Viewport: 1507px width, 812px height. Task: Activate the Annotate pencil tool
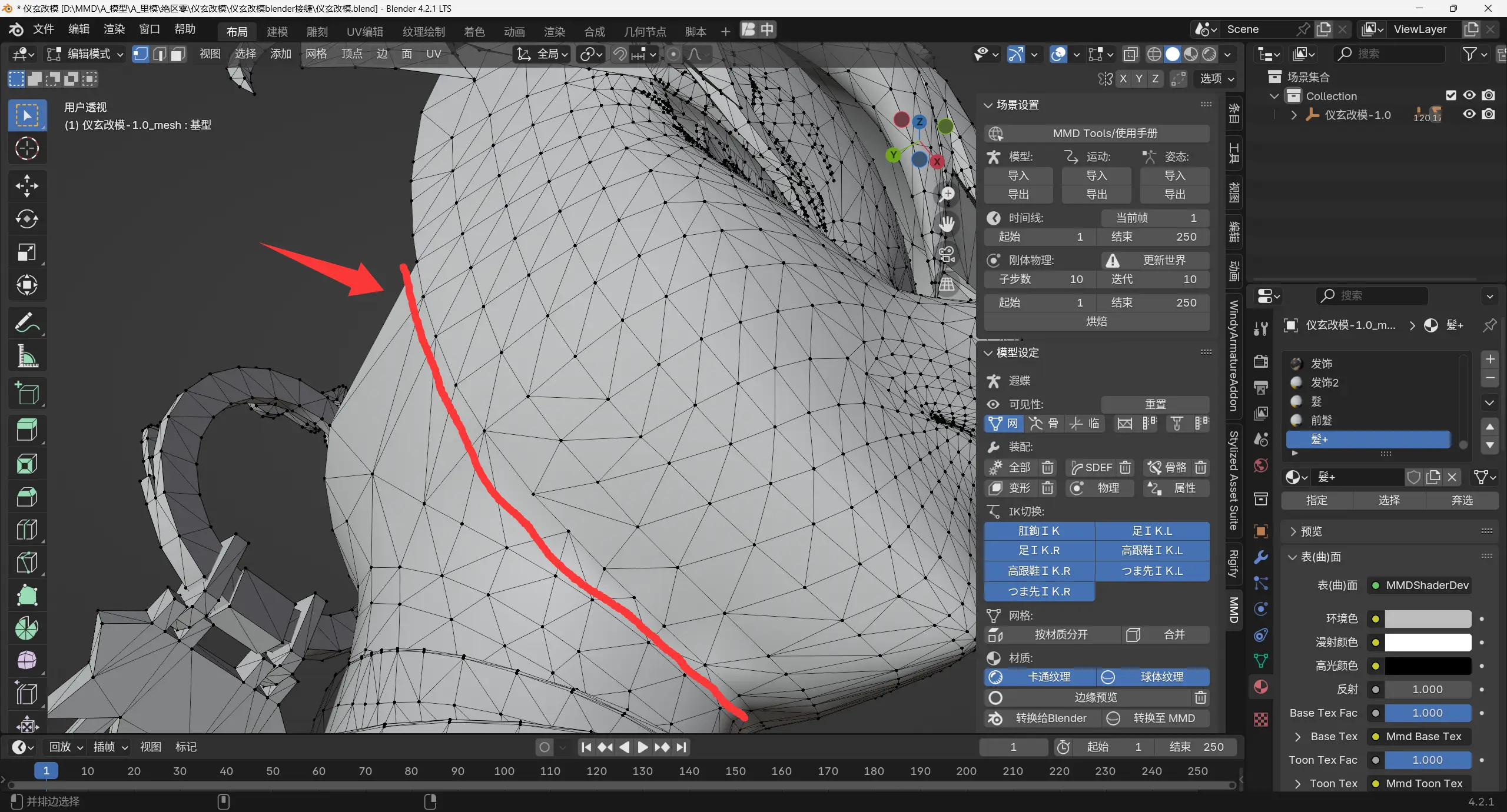[26, 323]
